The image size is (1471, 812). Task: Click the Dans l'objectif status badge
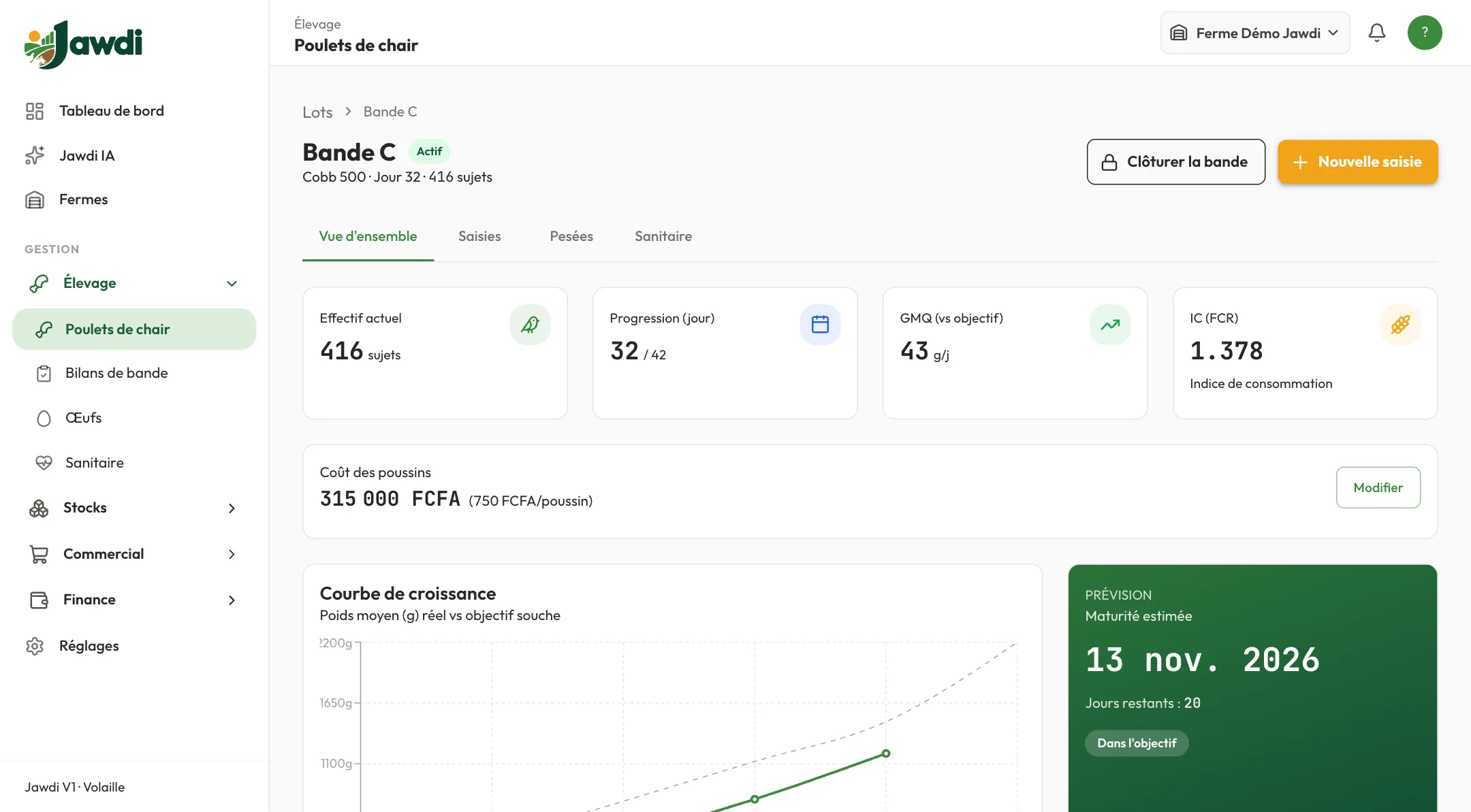tap(1137, 743)
